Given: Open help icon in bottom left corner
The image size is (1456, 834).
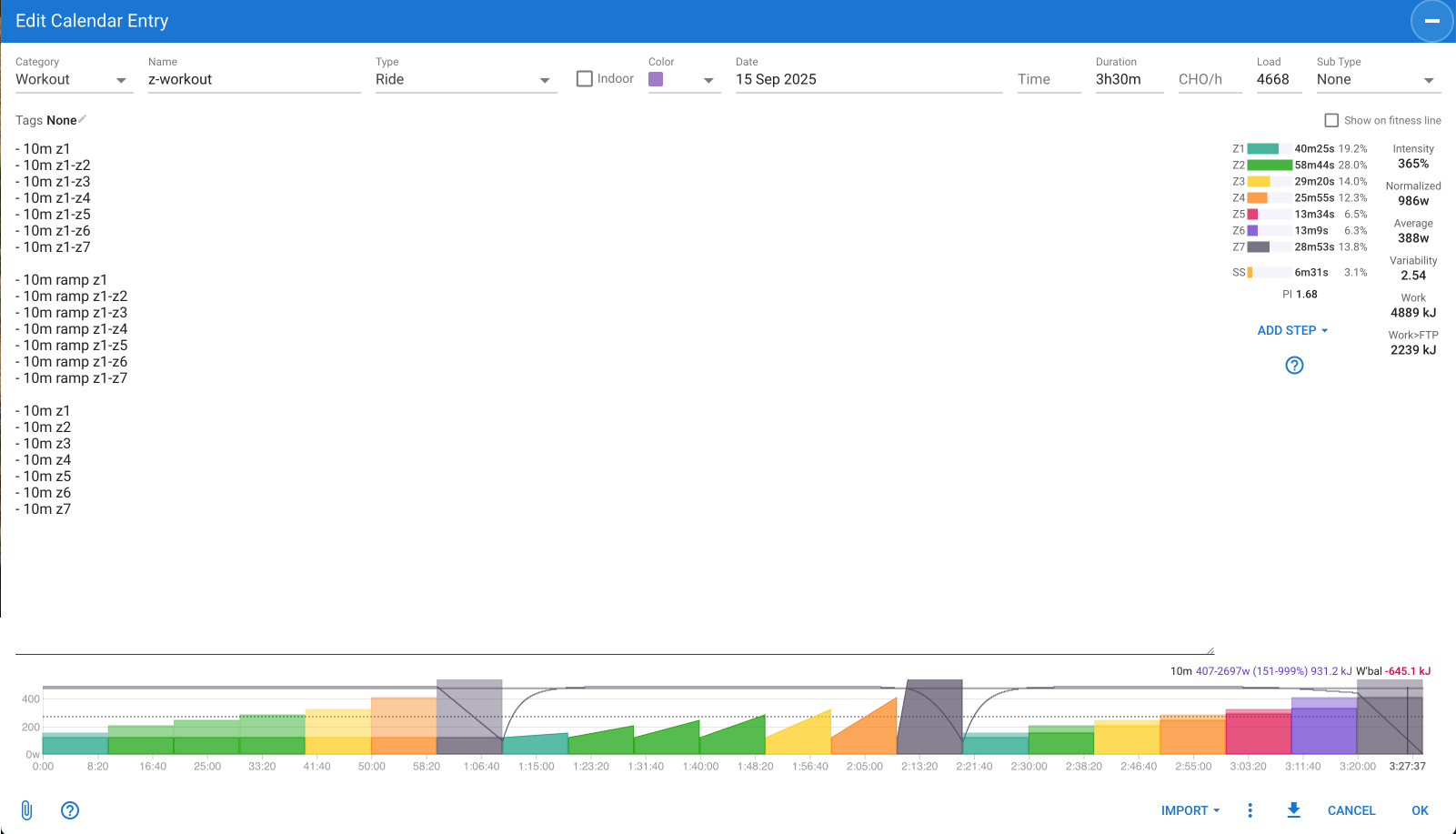Looking at the screenshot, I should coord(70,810).
